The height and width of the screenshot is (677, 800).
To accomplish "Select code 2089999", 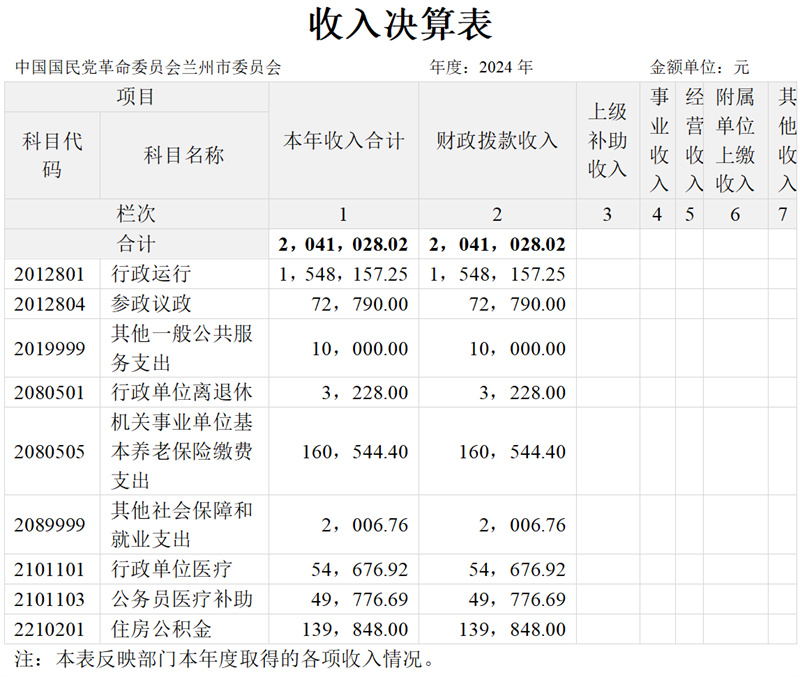I will point(49,525).
